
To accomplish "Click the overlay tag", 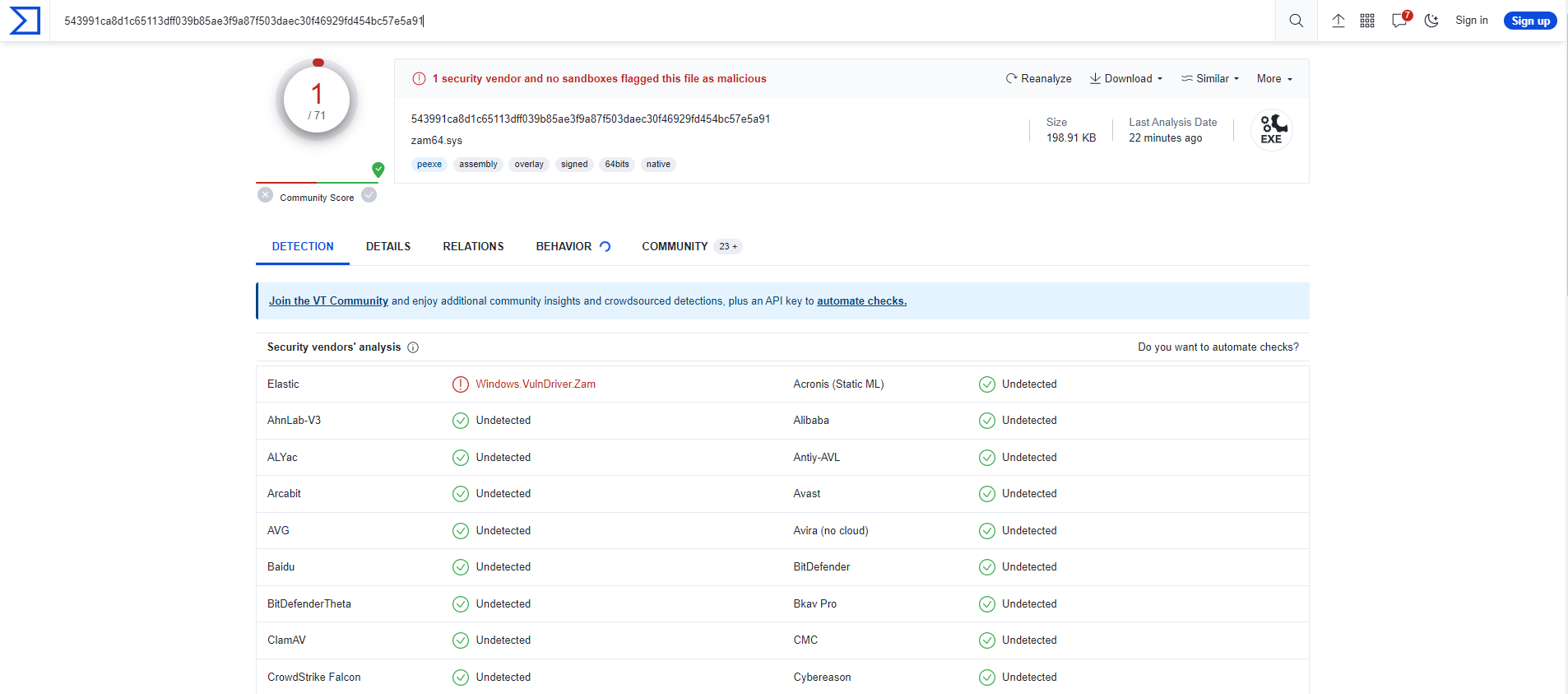I will pos(529,165).
